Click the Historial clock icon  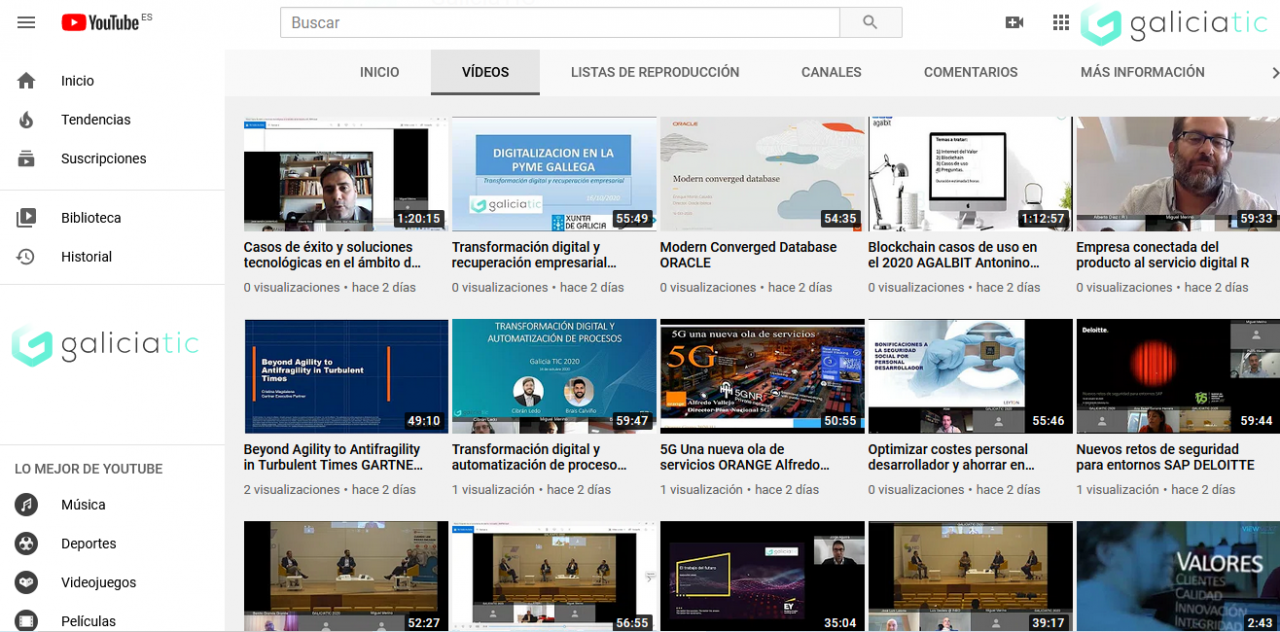coord(26,257)
